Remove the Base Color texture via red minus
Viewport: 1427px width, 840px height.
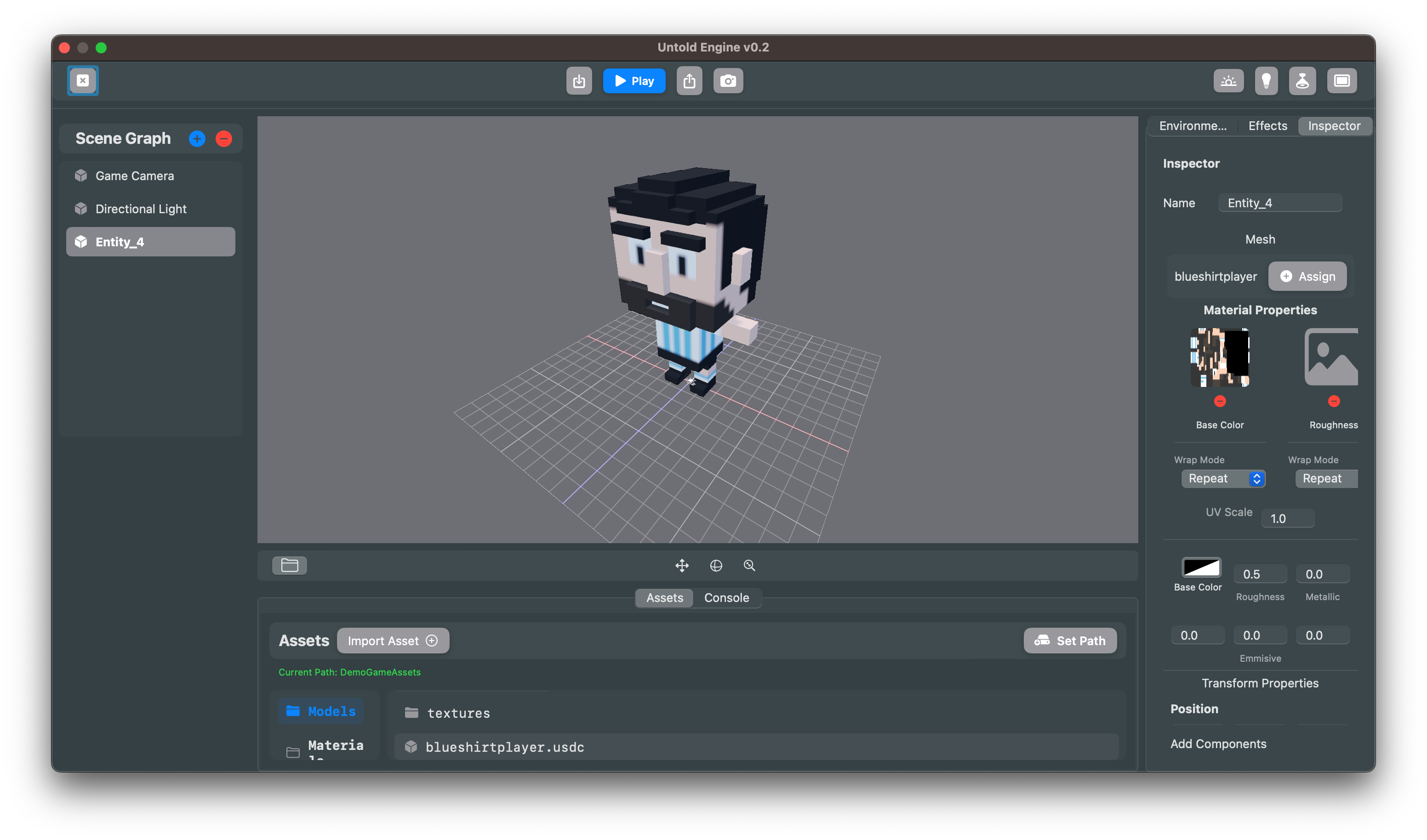[1219, 401]
